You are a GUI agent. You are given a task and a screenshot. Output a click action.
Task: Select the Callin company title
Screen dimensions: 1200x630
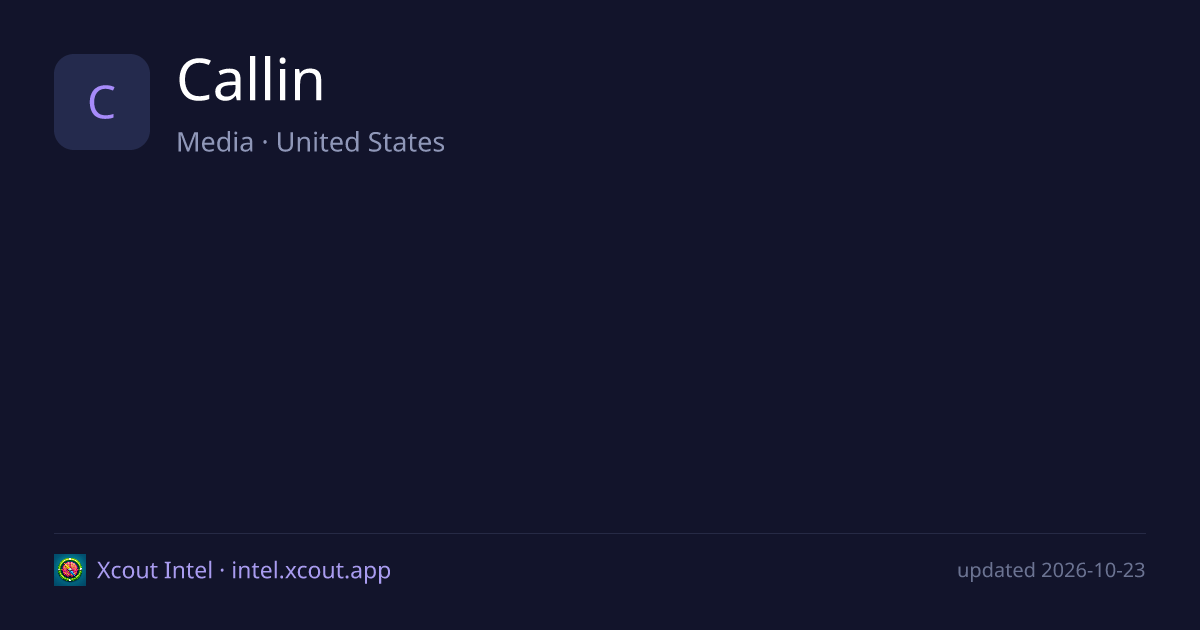pyautogui.click(x=251, y=80)
